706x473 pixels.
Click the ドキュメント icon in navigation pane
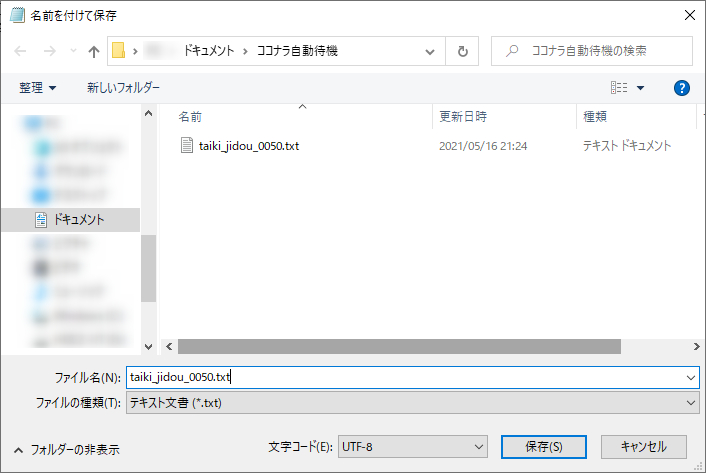pos(41,220)
